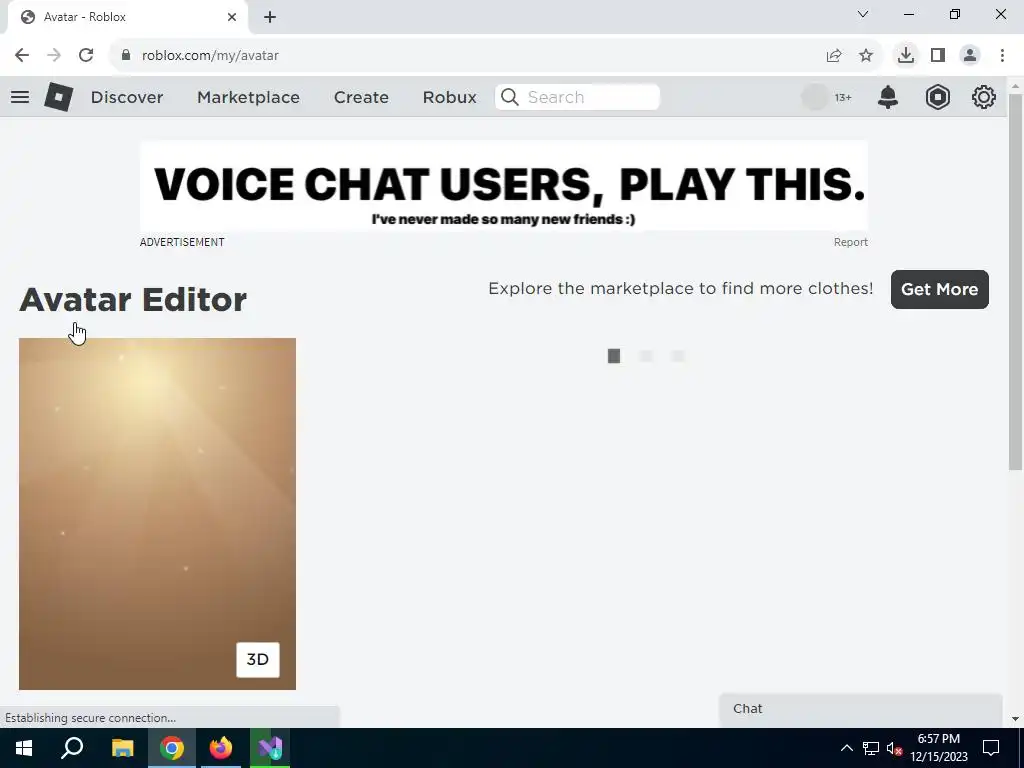Click Chrome icon on taskbar

[x=172, y=748]
